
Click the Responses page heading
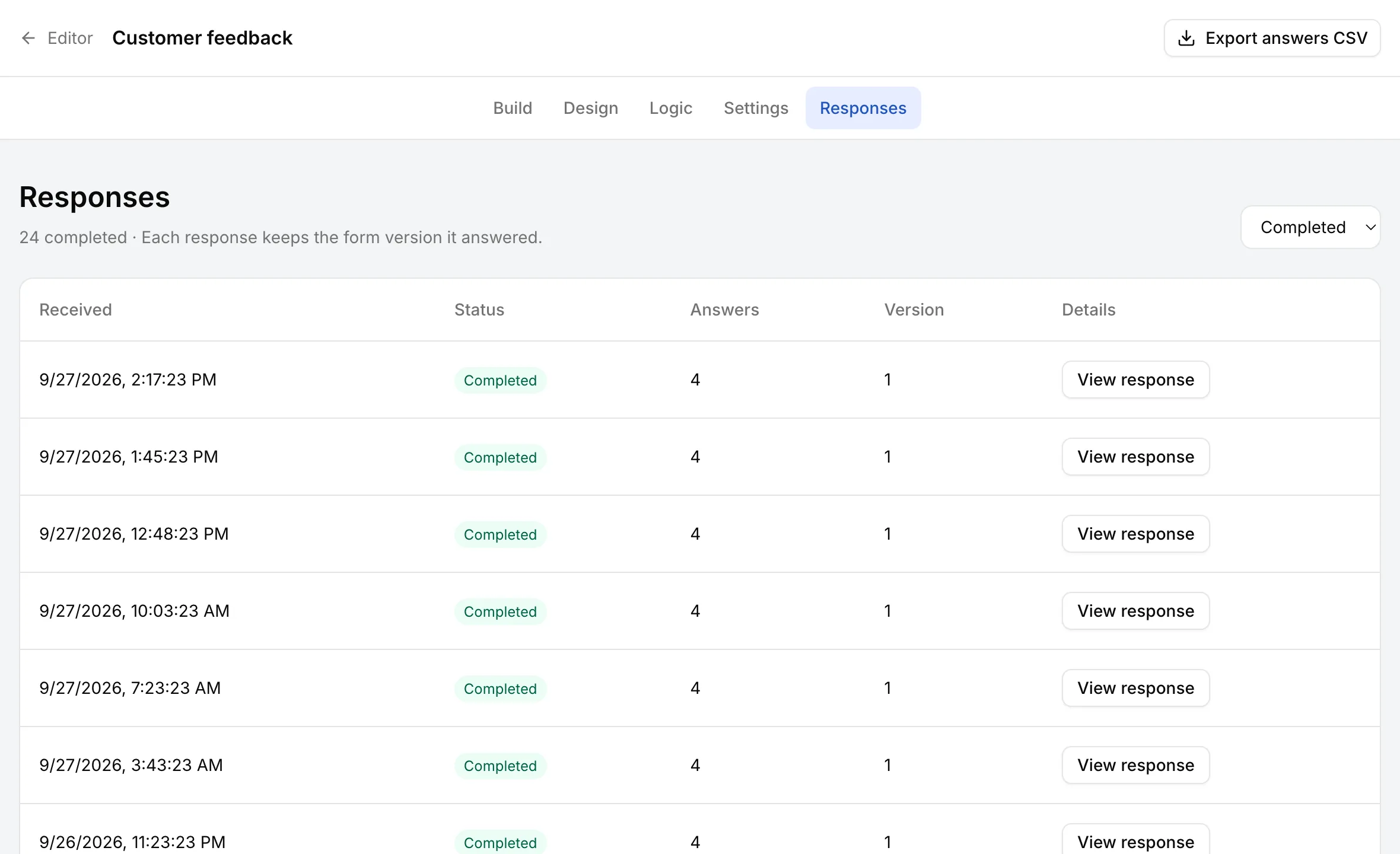coord(94,197)
